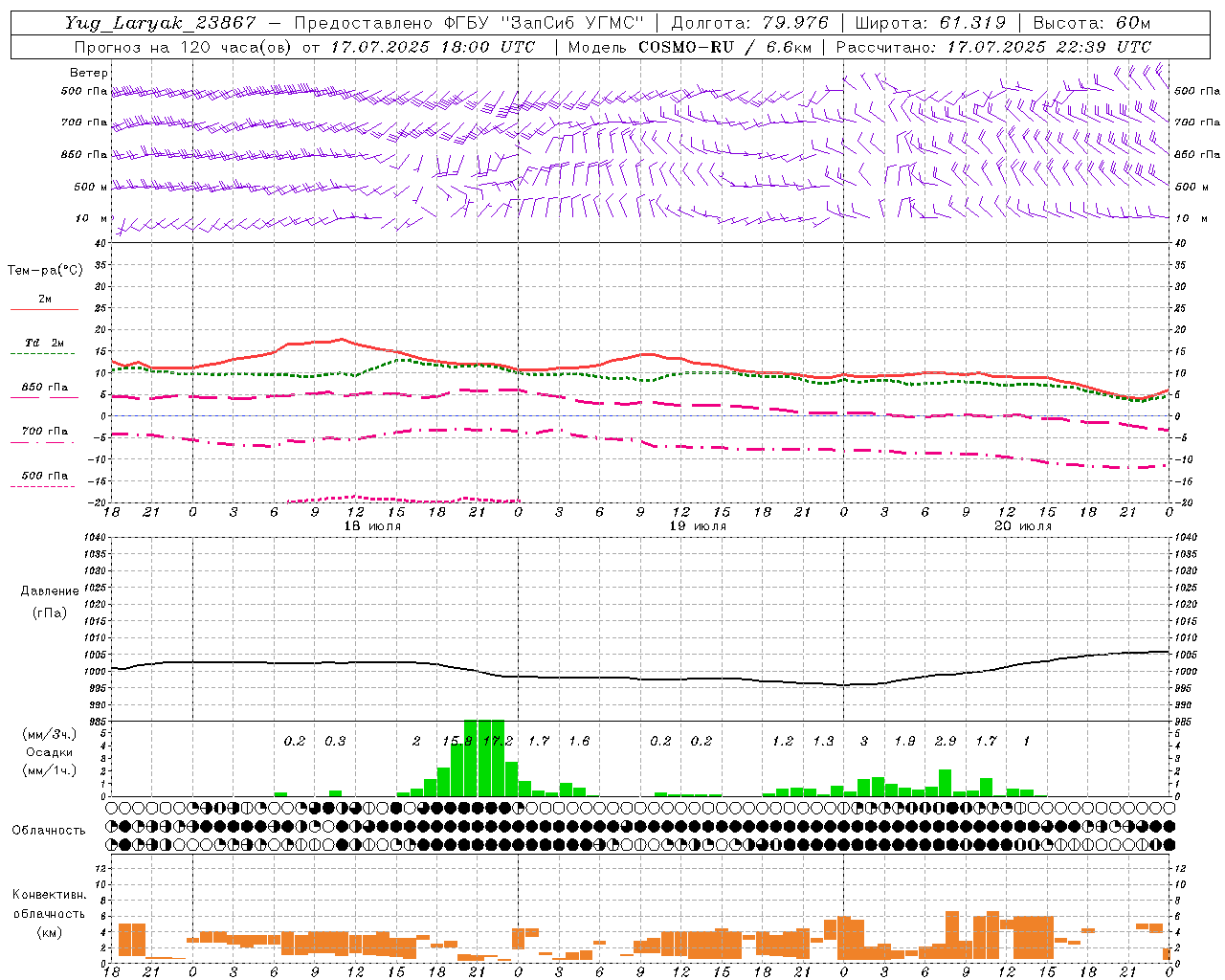Click the 15.9 precipitation total
Screen dimensions: 1225x980
[457, 742]
